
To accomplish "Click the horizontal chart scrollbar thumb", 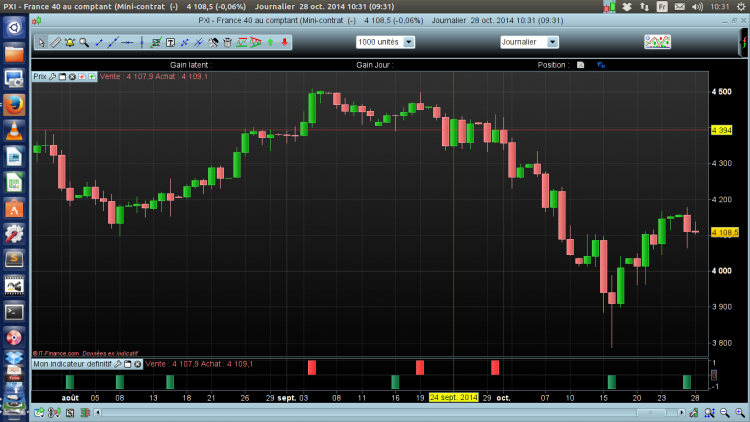I will (x=651, y=412).
